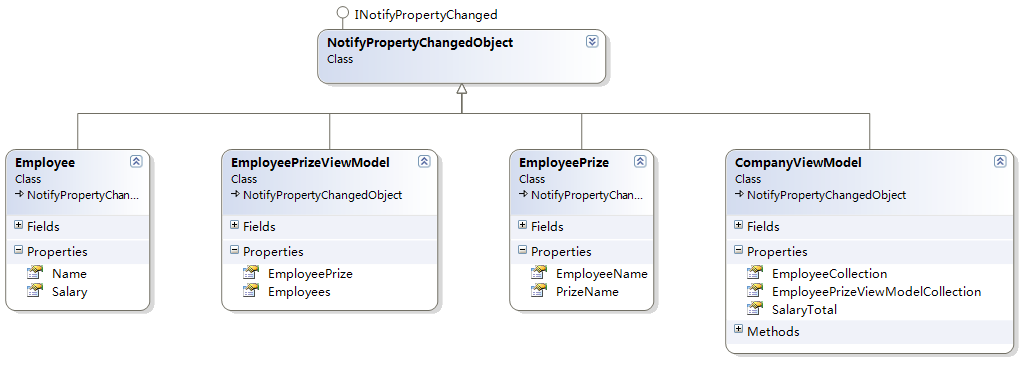Click the EmployeePrize property icon in EmployeePrizeViewModel
Viewport: 1024px width, 372px height.
tap(251, 273)
